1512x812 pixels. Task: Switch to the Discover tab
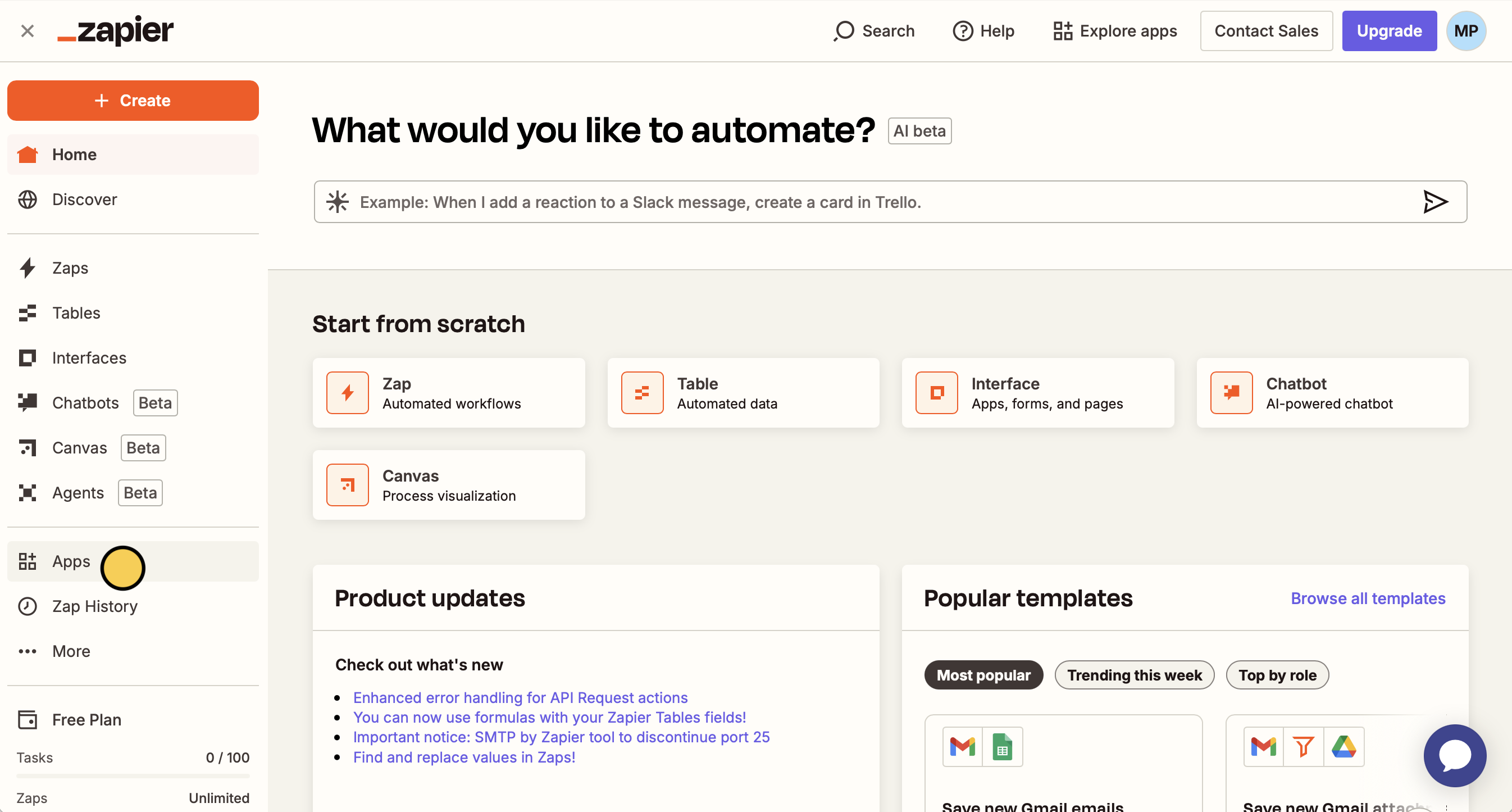(84, 199)
